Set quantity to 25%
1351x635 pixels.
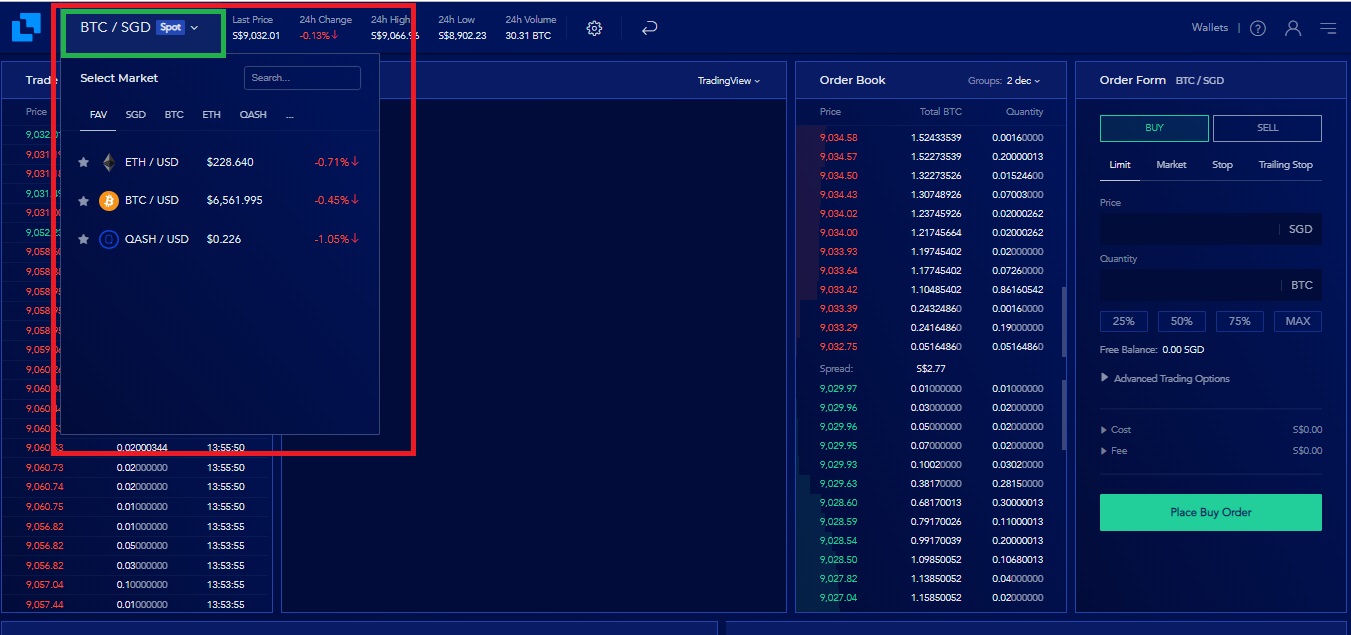coord(1123,321)
